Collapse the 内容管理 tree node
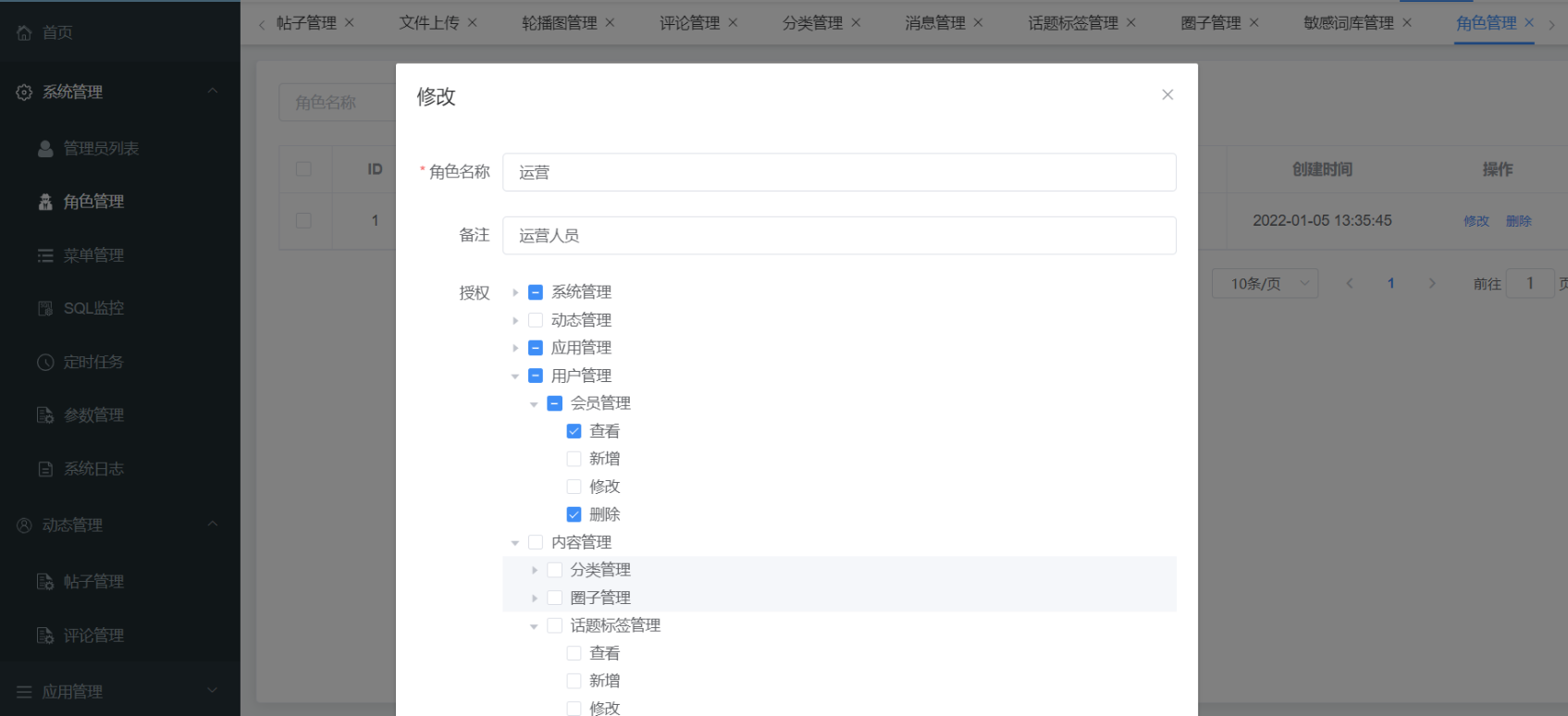Screen dimensions: 1568x716 coord(515,542)
